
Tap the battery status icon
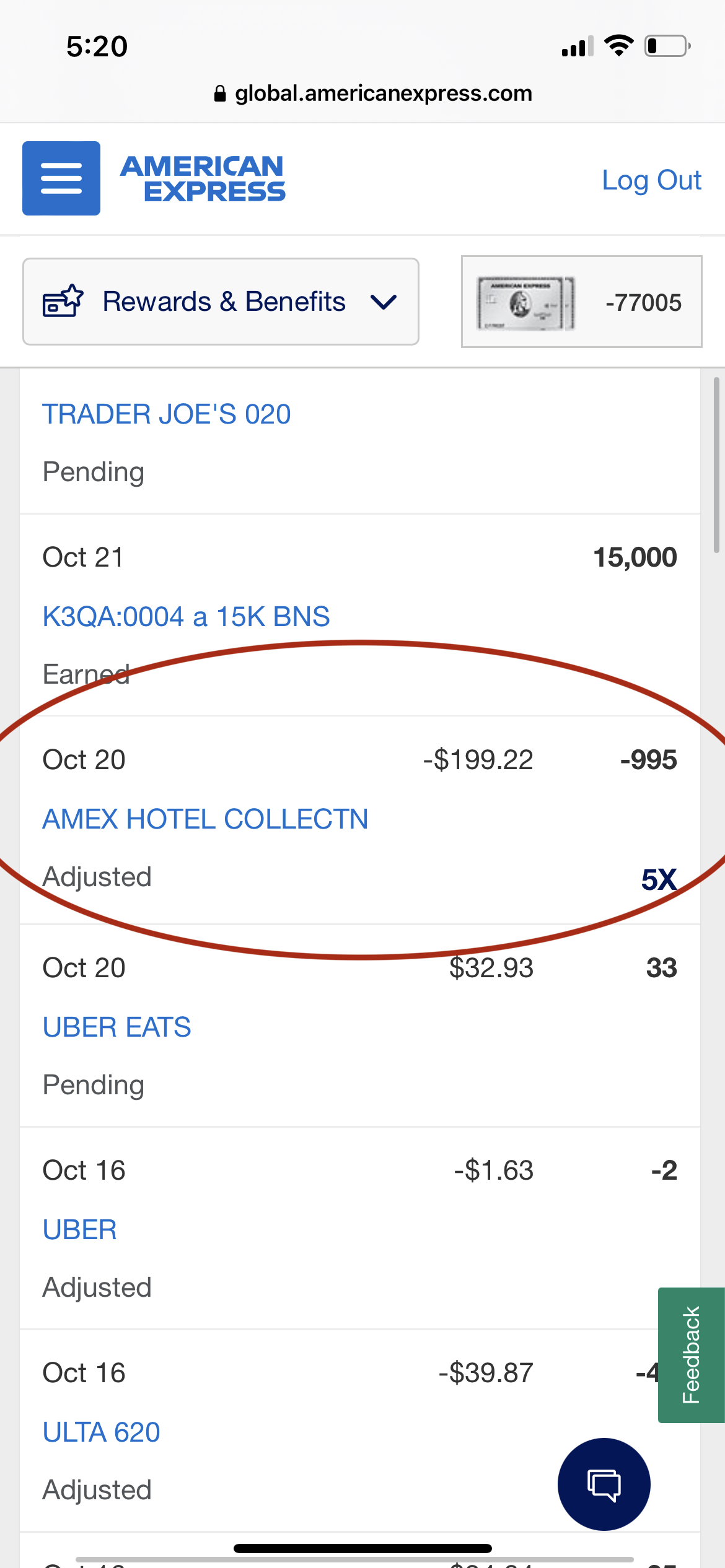(667, 46)
